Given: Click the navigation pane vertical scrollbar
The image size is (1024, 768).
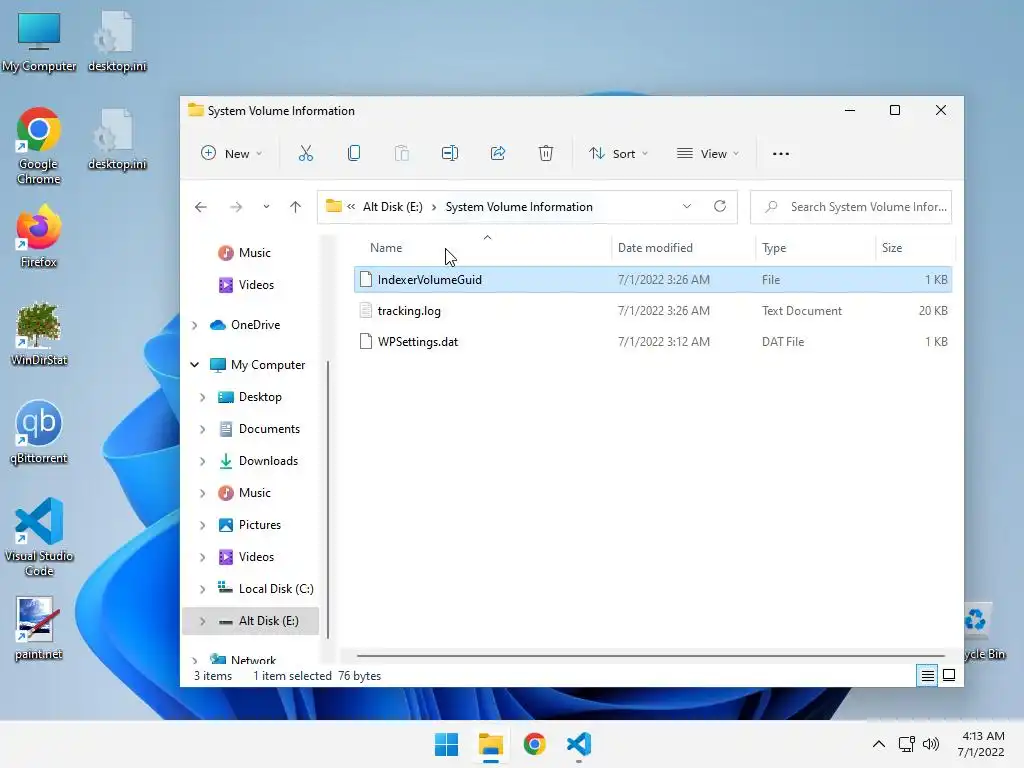Looking at the screenshot, I should pos(328,500).
